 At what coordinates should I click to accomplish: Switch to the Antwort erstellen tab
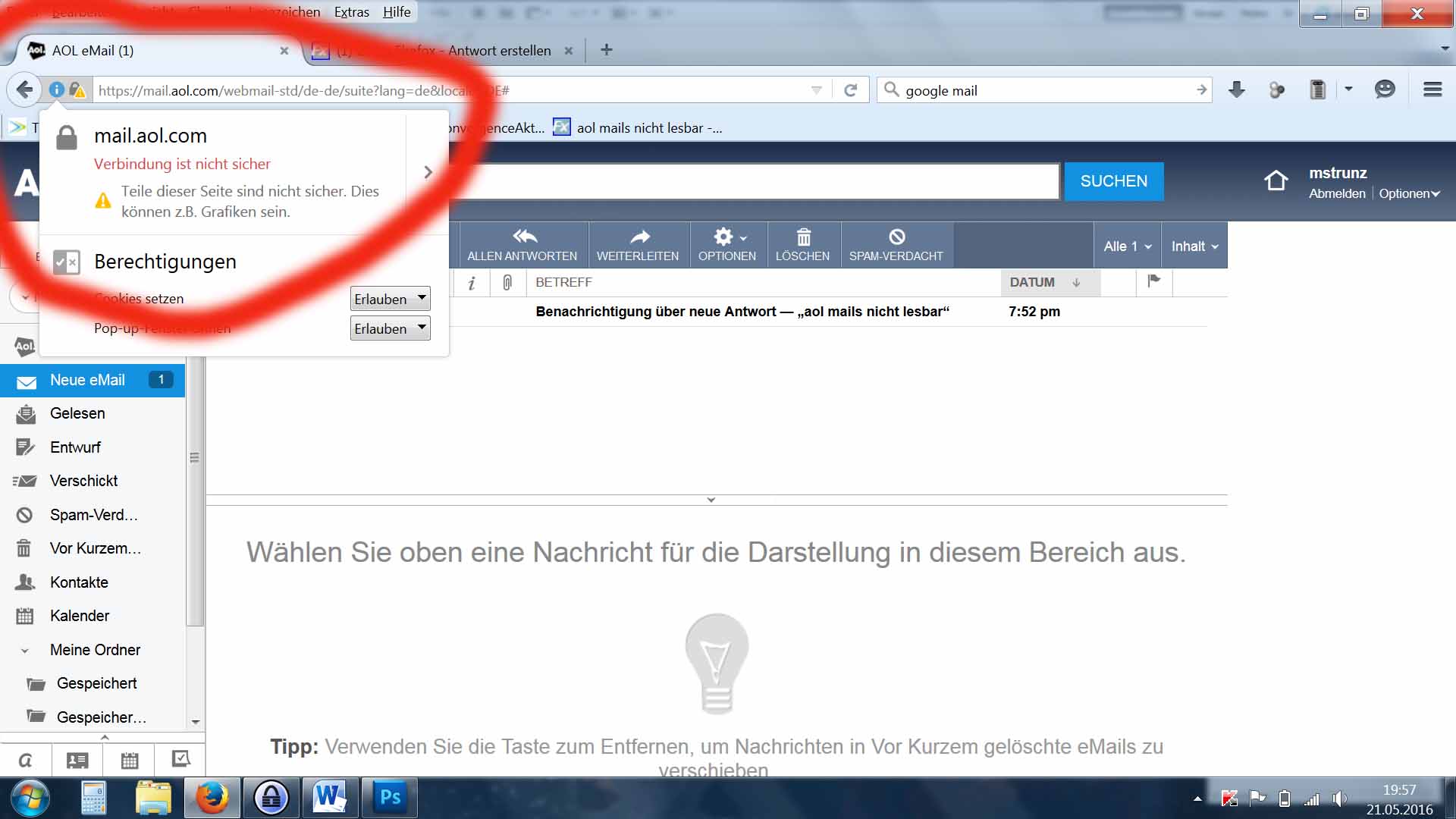tap(498, 51)
